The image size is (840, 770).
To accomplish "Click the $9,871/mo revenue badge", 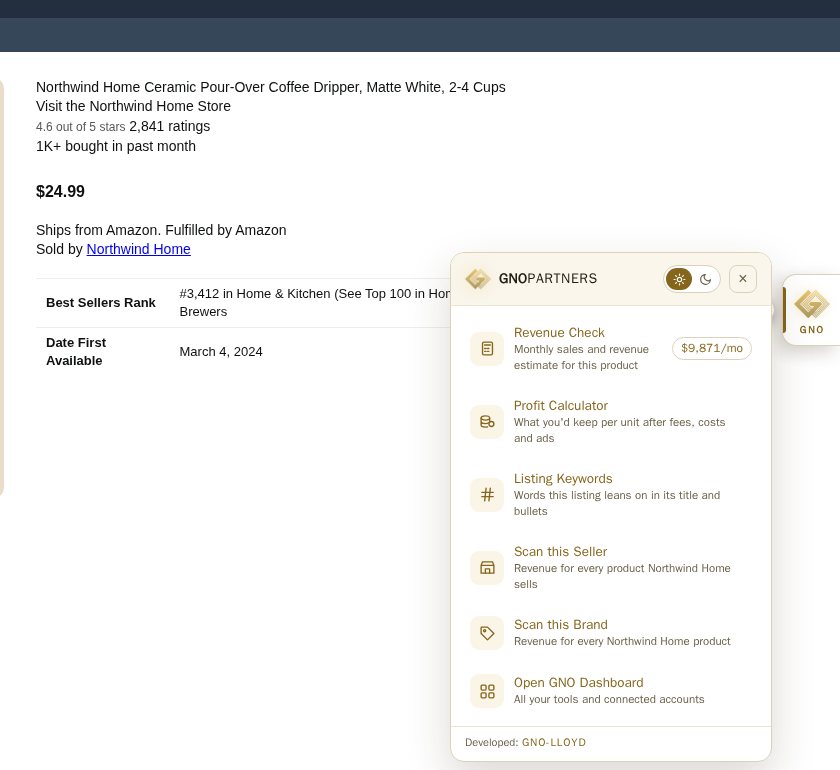I will [711, 348].
